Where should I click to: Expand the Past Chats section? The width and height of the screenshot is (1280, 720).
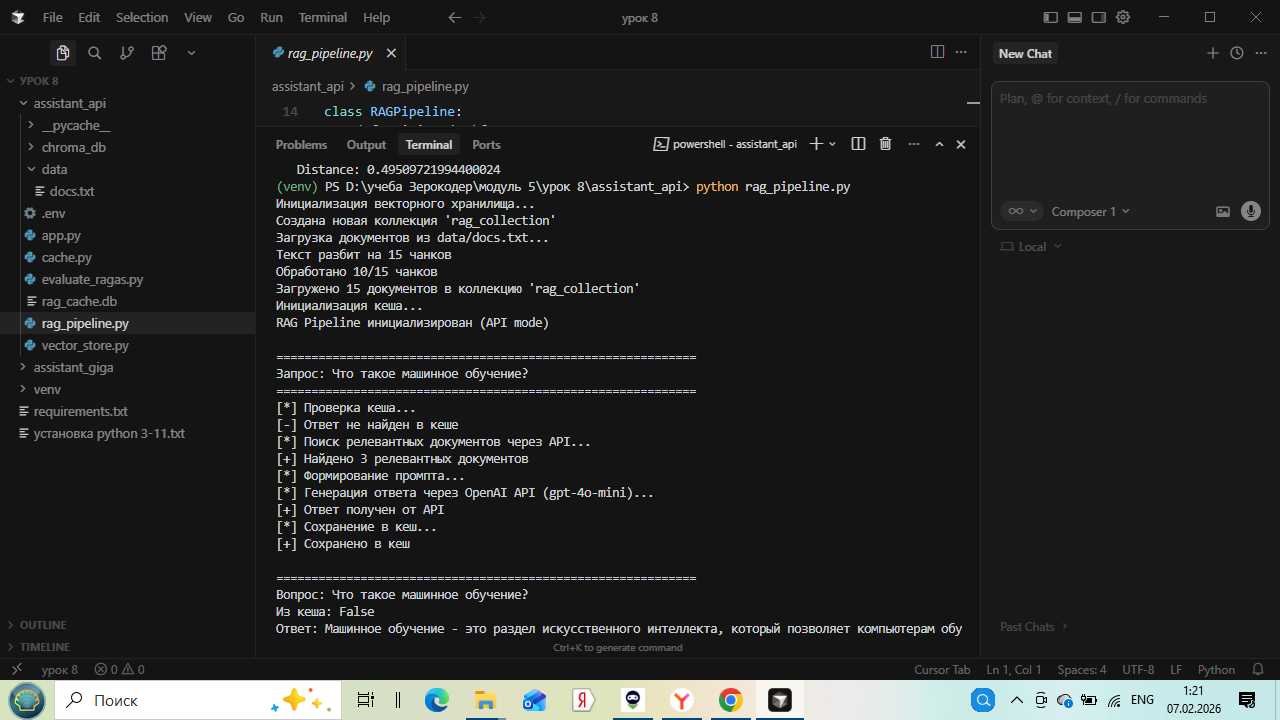1034,626
